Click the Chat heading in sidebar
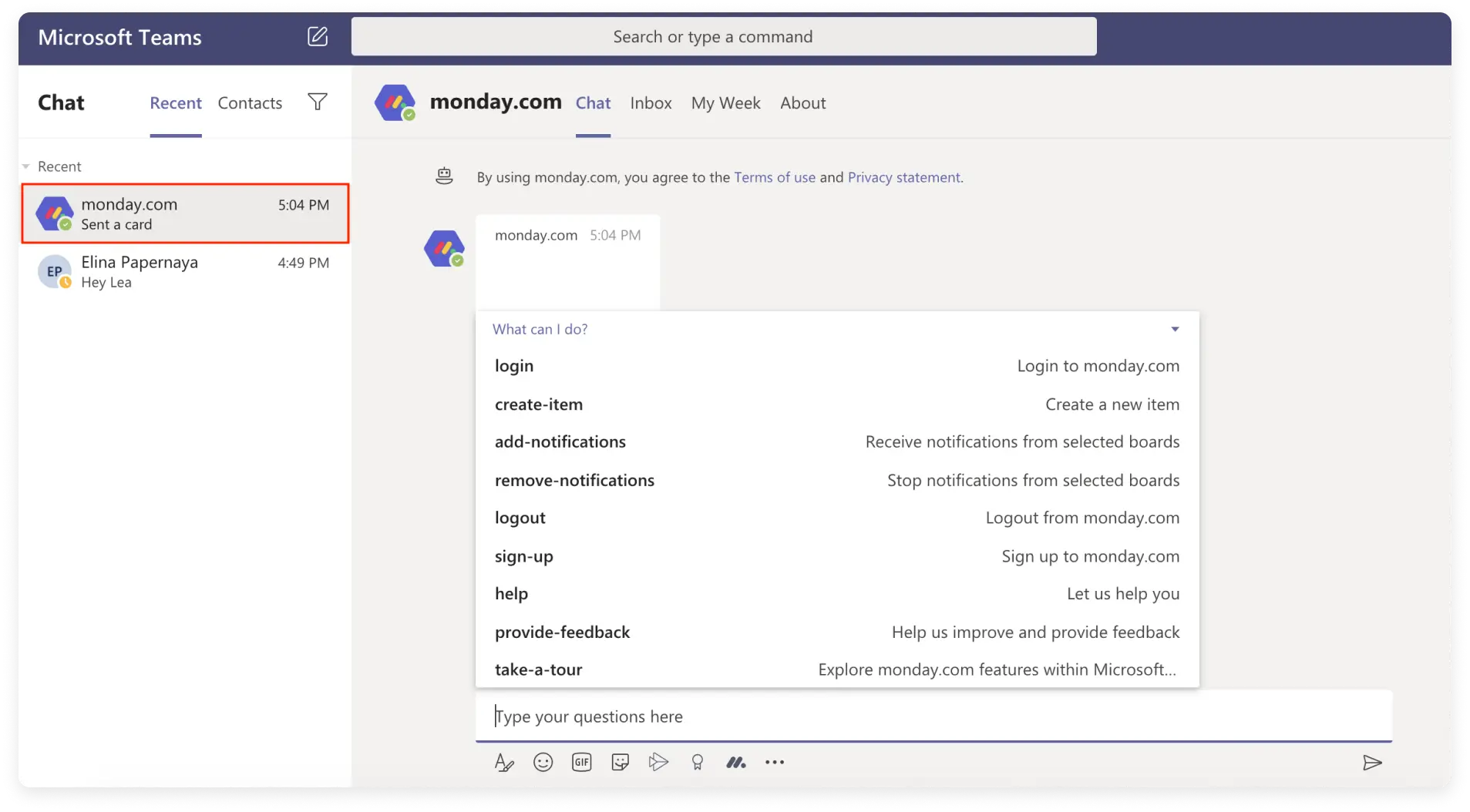 point(61,102)
